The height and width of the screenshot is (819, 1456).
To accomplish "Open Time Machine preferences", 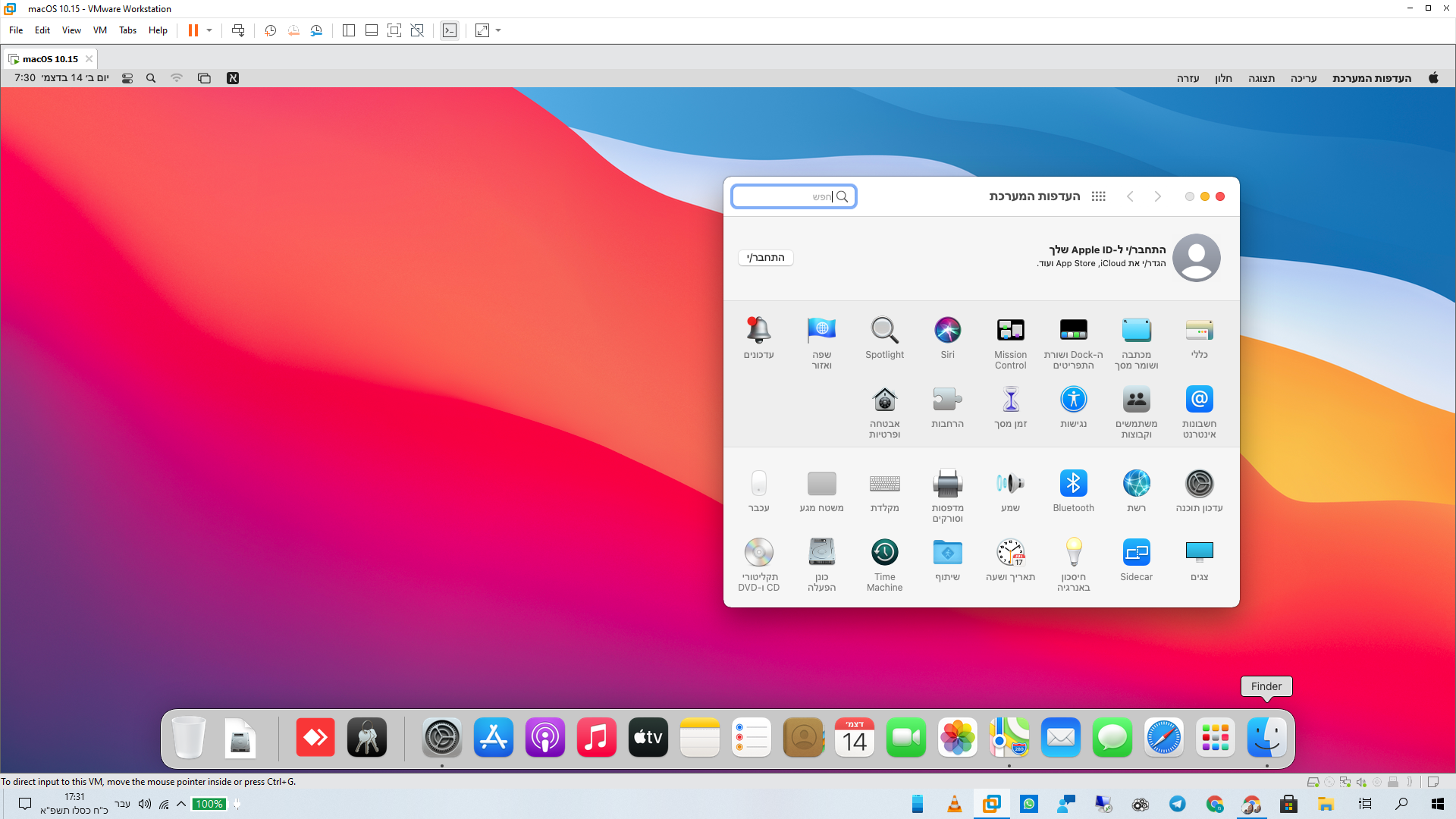I will [x=884, y=565].
